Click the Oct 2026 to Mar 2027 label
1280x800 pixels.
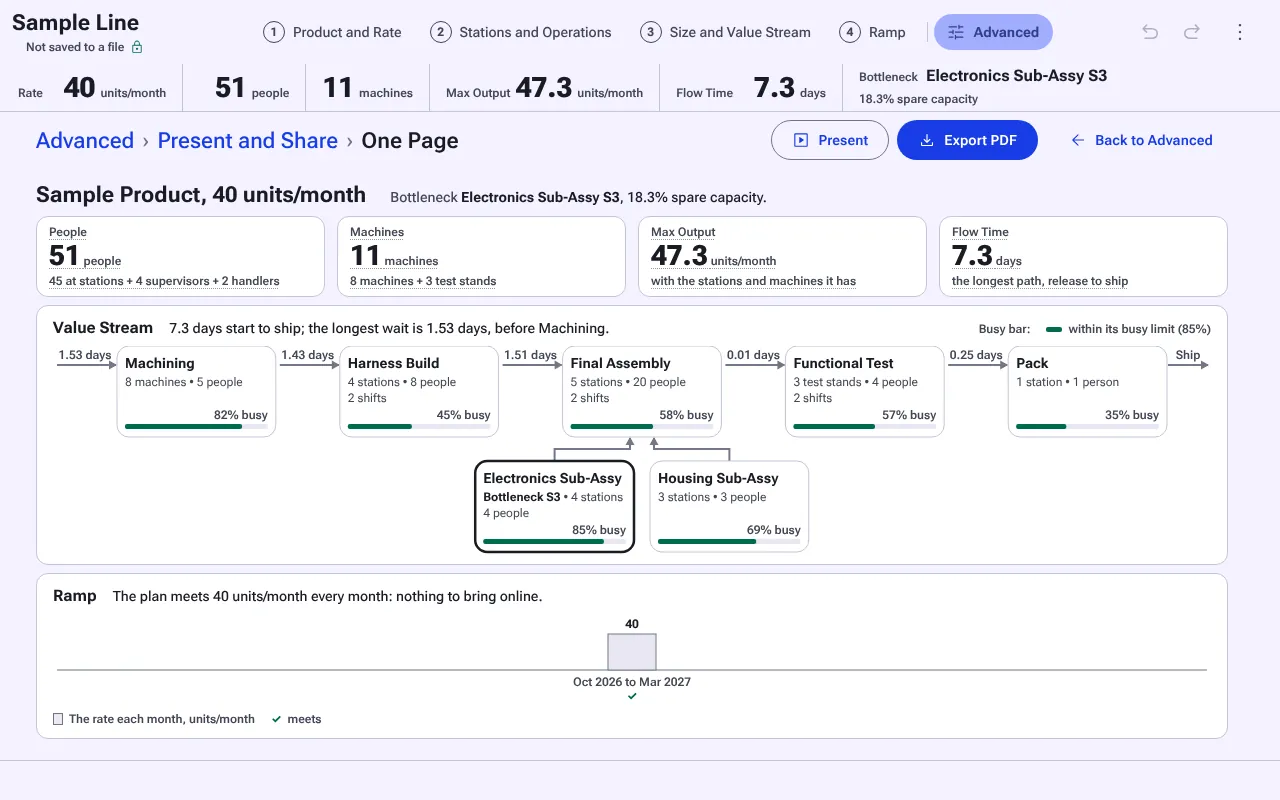(632, 682)
